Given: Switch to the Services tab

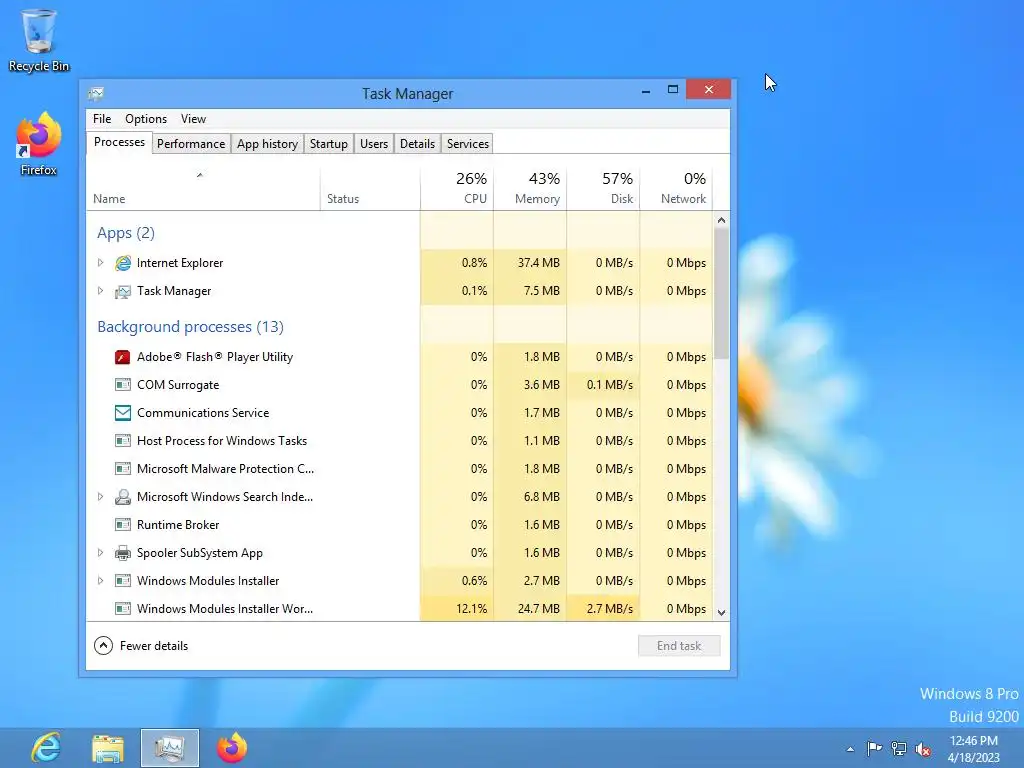Looking at the screenshot, I should pyautogui.click(x=468, y=144).
